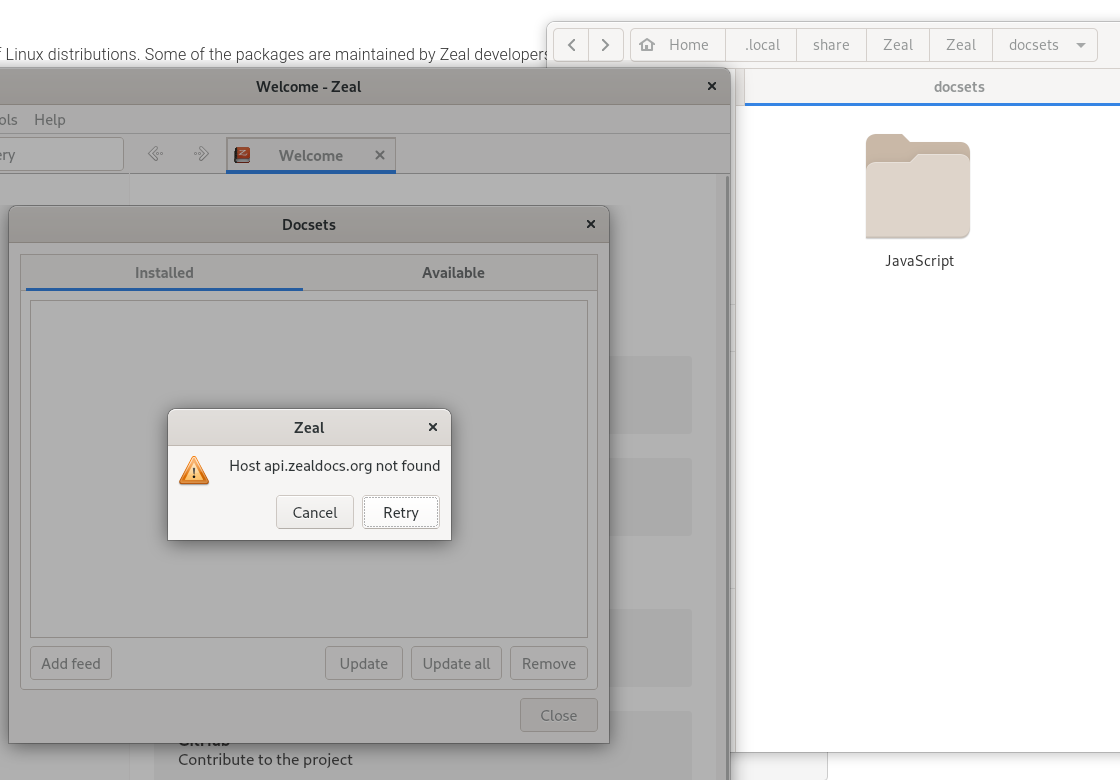Click the Zeal logo on the Welcome tab
The image size is (1120, 780).
click(x=241, y=155)
